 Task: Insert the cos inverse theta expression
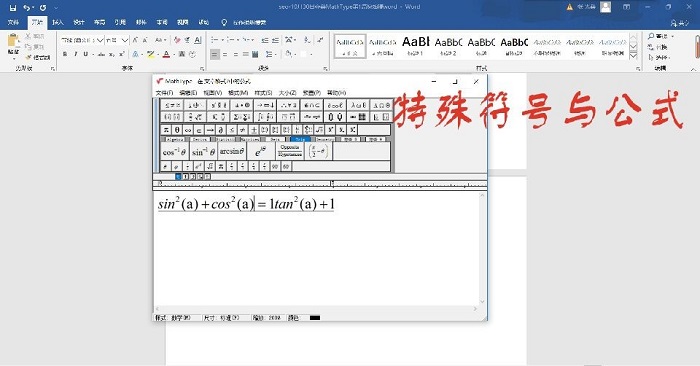(175, 152)
